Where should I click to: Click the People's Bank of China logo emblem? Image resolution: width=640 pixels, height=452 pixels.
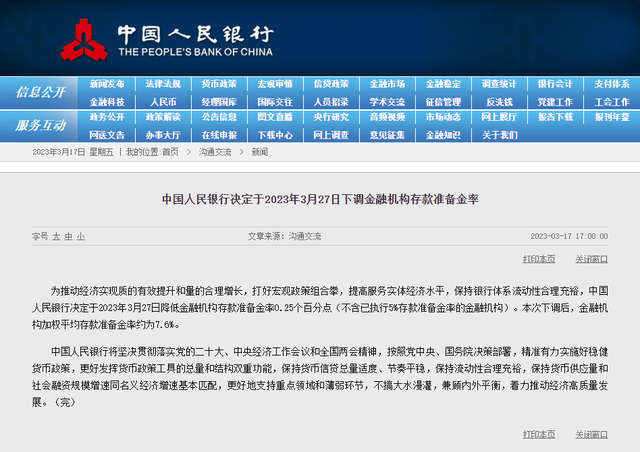(82, 38)
